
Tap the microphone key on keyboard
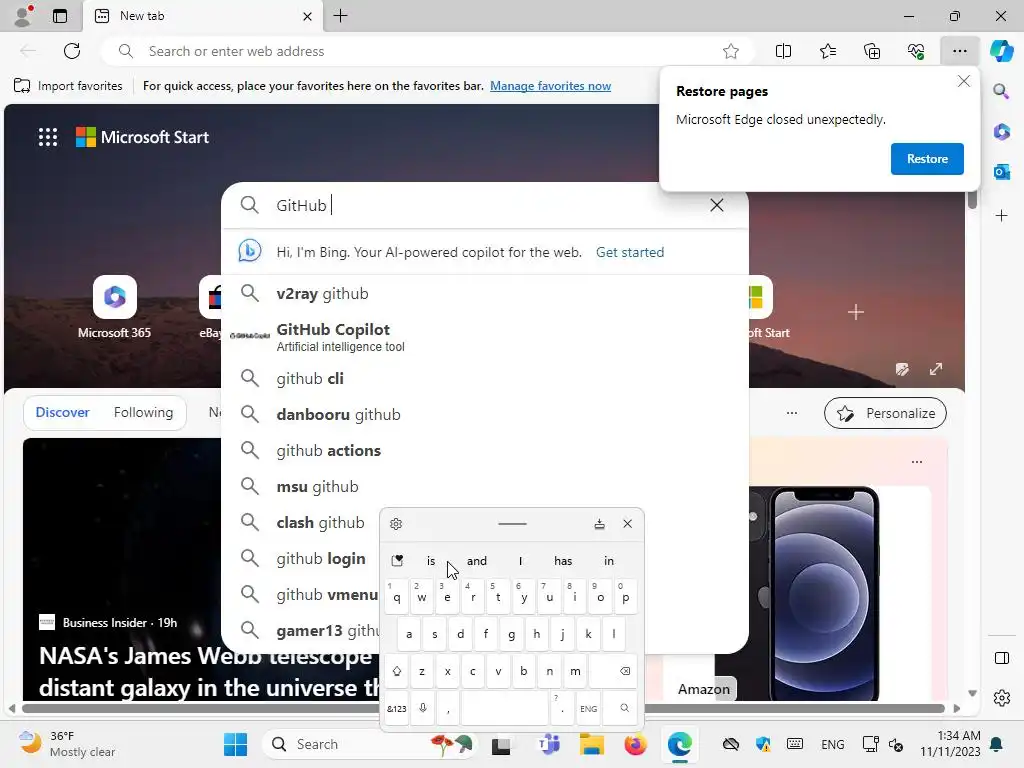423,708
